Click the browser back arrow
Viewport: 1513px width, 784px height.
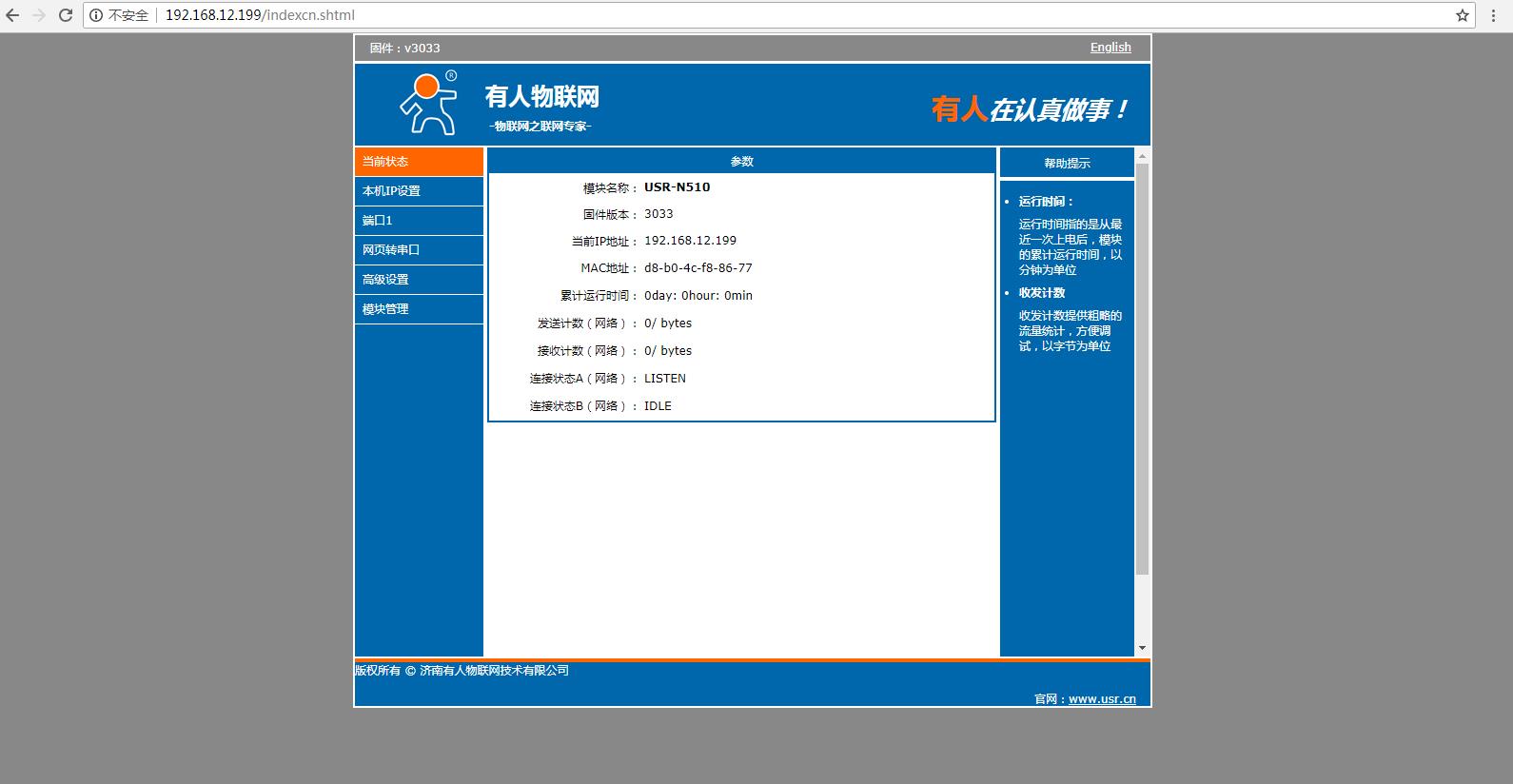tap(13, 15)
